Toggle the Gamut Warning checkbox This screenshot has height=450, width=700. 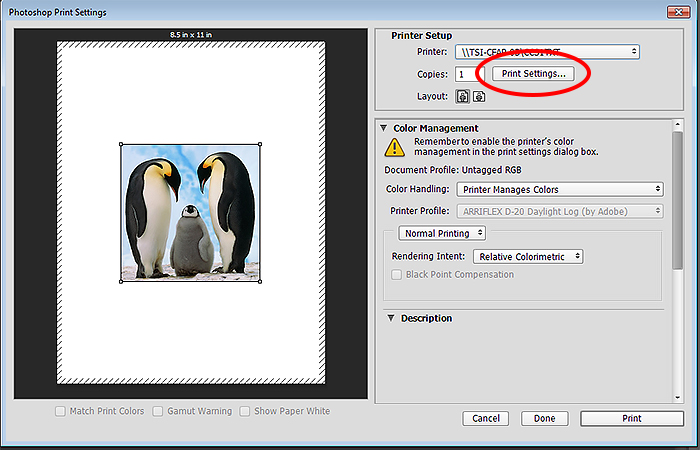pyautogui.click(x=158, y=411)
